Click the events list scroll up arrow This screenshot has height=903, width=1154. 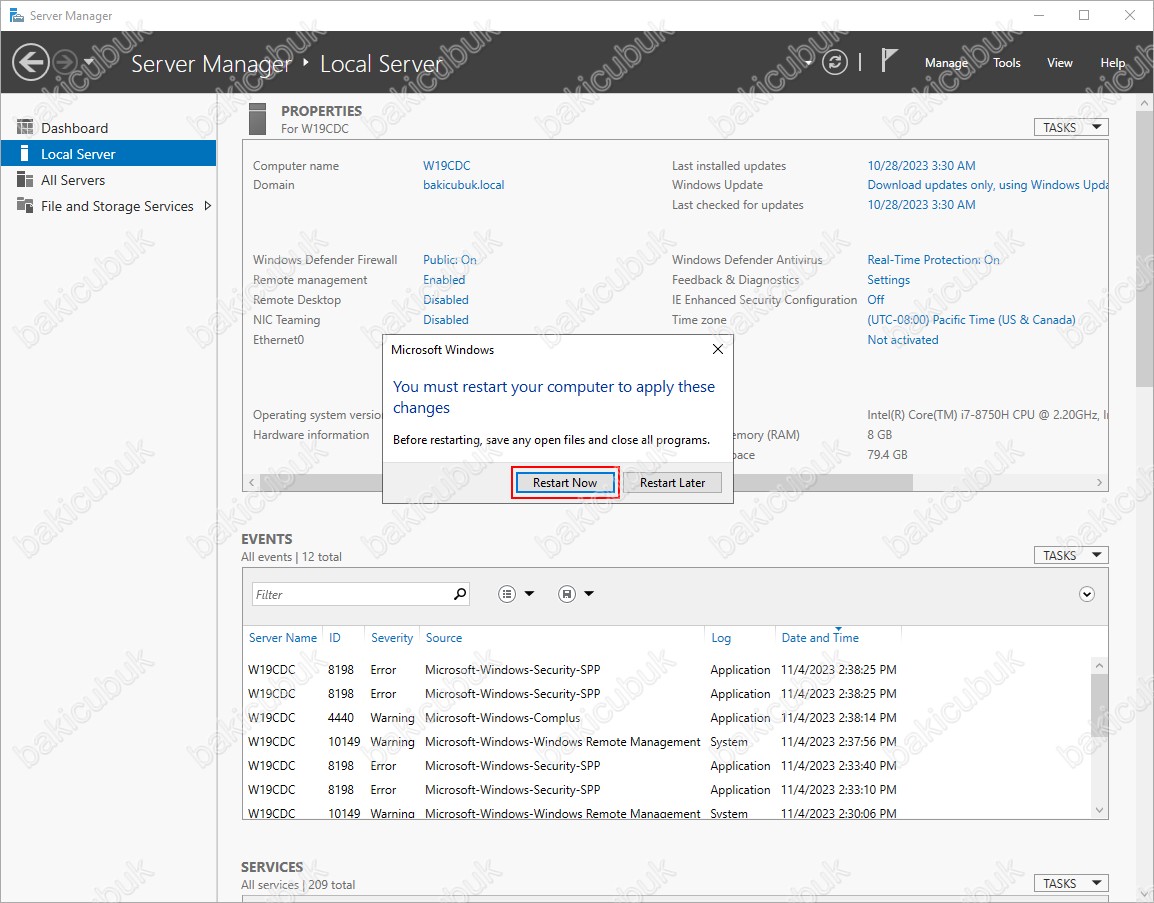tap(1099, 665)
